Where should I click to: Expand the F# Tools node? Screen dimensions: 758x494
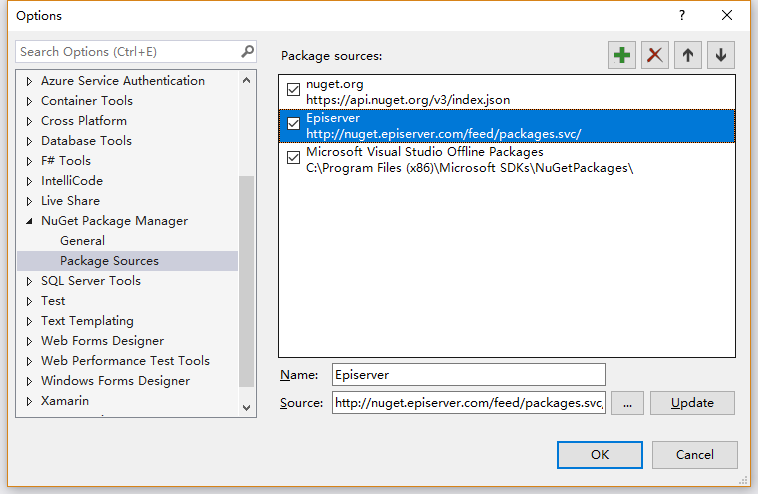(29, 161)
